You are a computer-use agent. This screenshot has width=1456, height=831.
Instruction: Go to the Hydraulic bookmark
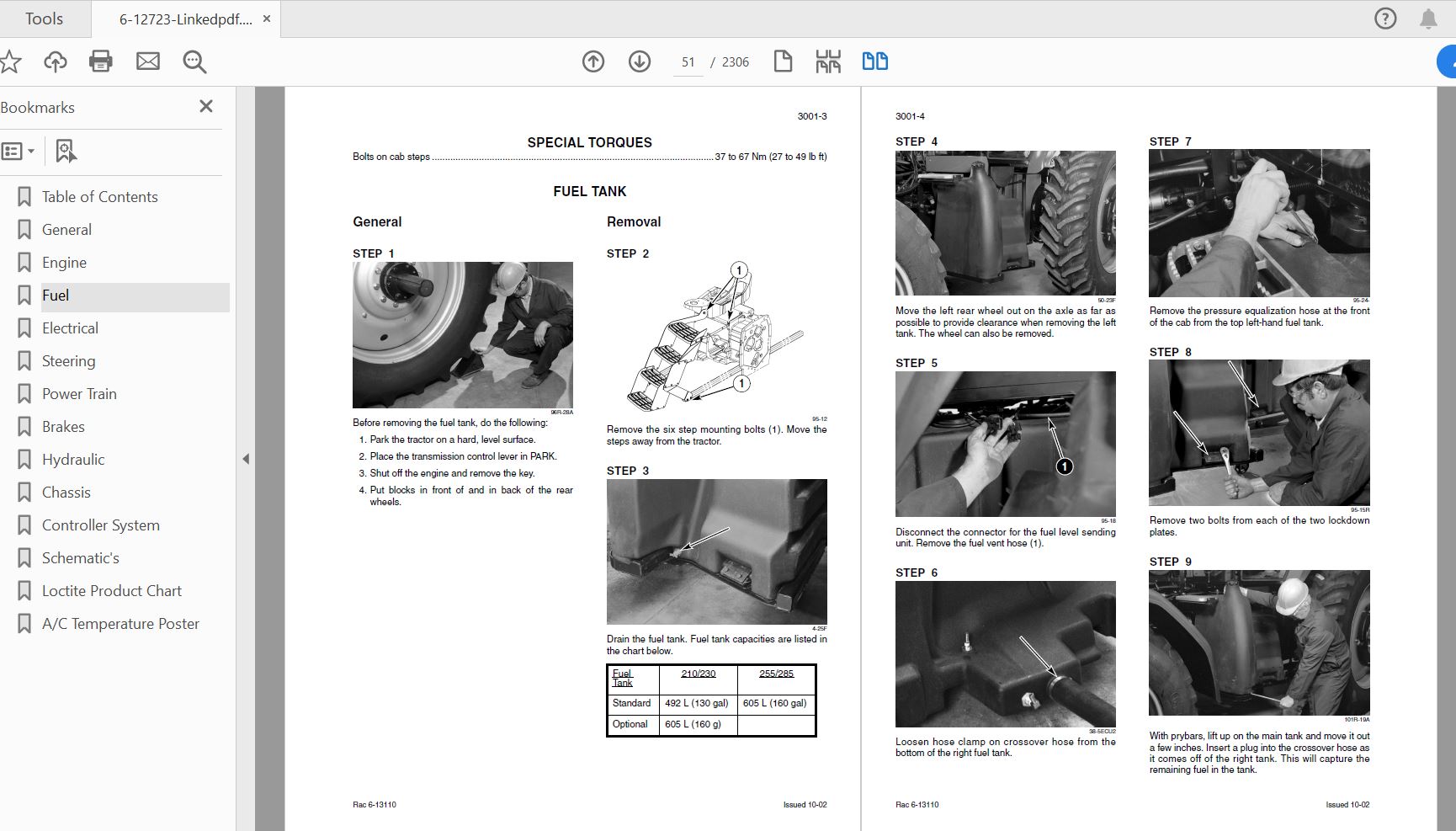[x=73, y=460]
